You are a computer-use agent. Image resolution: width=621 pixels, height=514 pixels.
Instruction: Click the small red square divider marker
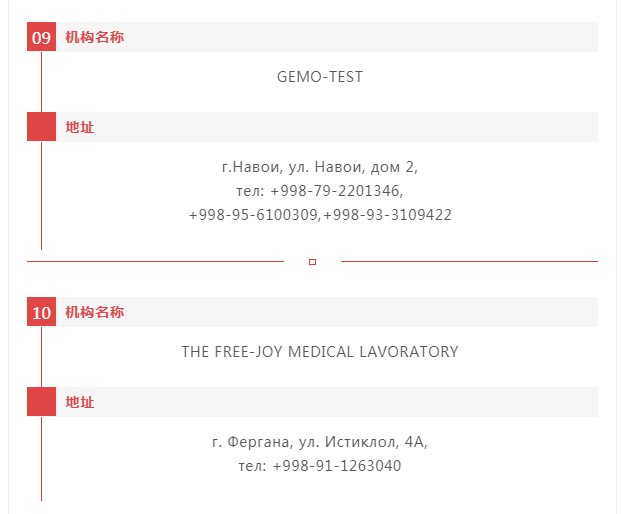312,262
